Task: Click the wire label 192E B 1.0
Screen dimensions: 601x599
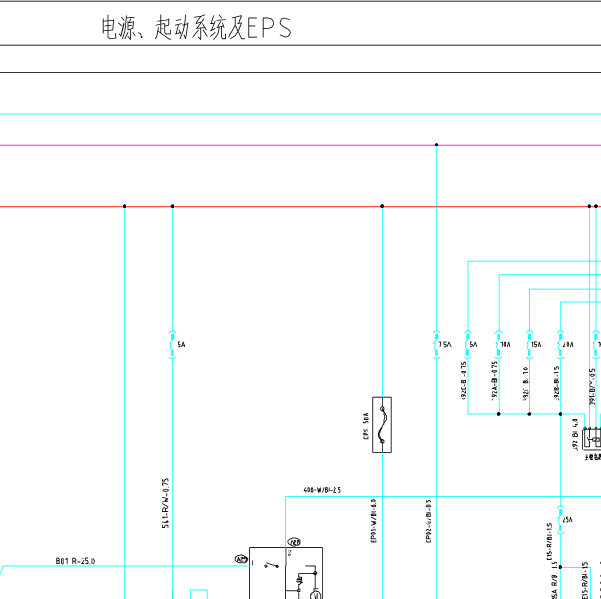Action: [525, 384]
